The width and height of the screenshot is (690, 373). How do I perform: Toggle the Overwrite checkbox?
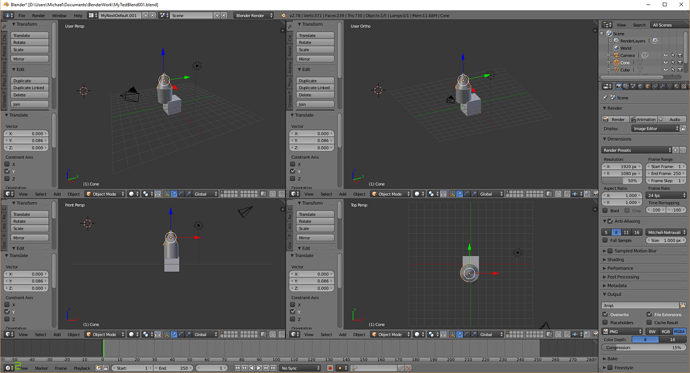pos(606,314)
